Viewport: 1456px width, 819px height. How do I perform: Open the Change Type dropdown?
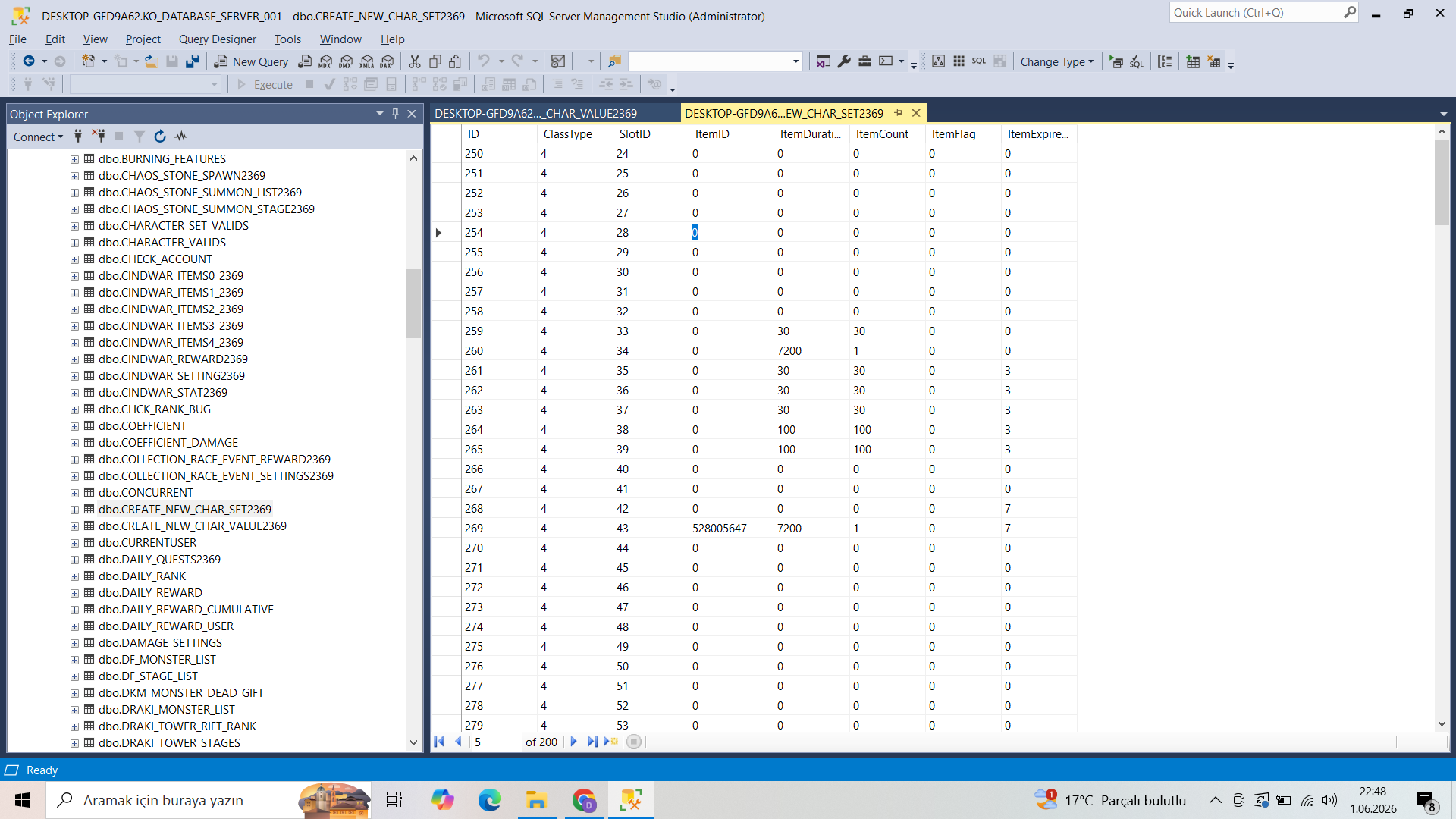click(x=1056, y=61)
